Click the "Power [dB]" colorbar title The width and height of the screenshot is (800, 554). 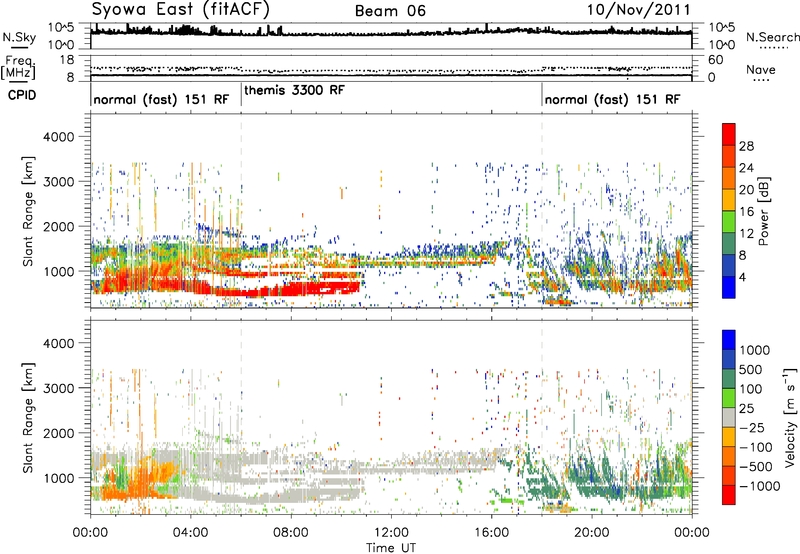(764, 211)
